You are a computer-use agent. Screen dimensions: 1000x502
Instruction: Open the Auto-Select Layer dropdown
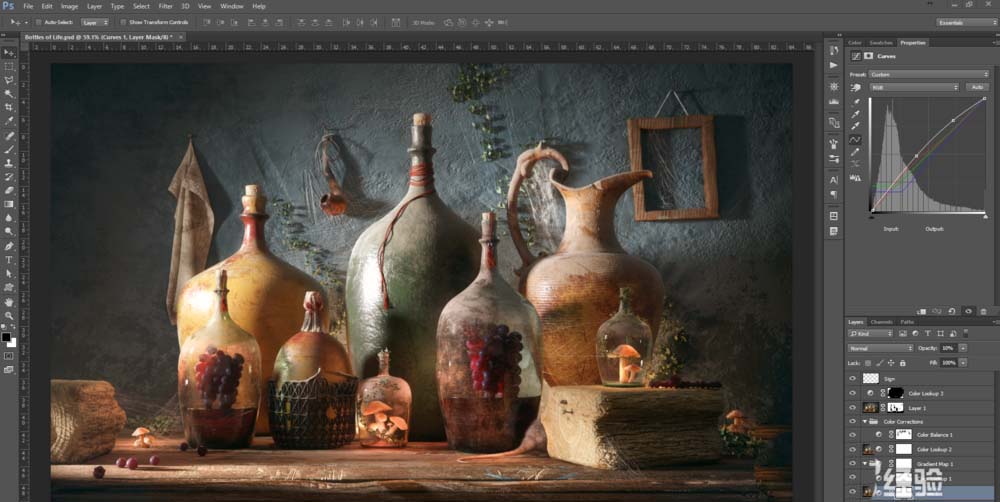[95, 22]
